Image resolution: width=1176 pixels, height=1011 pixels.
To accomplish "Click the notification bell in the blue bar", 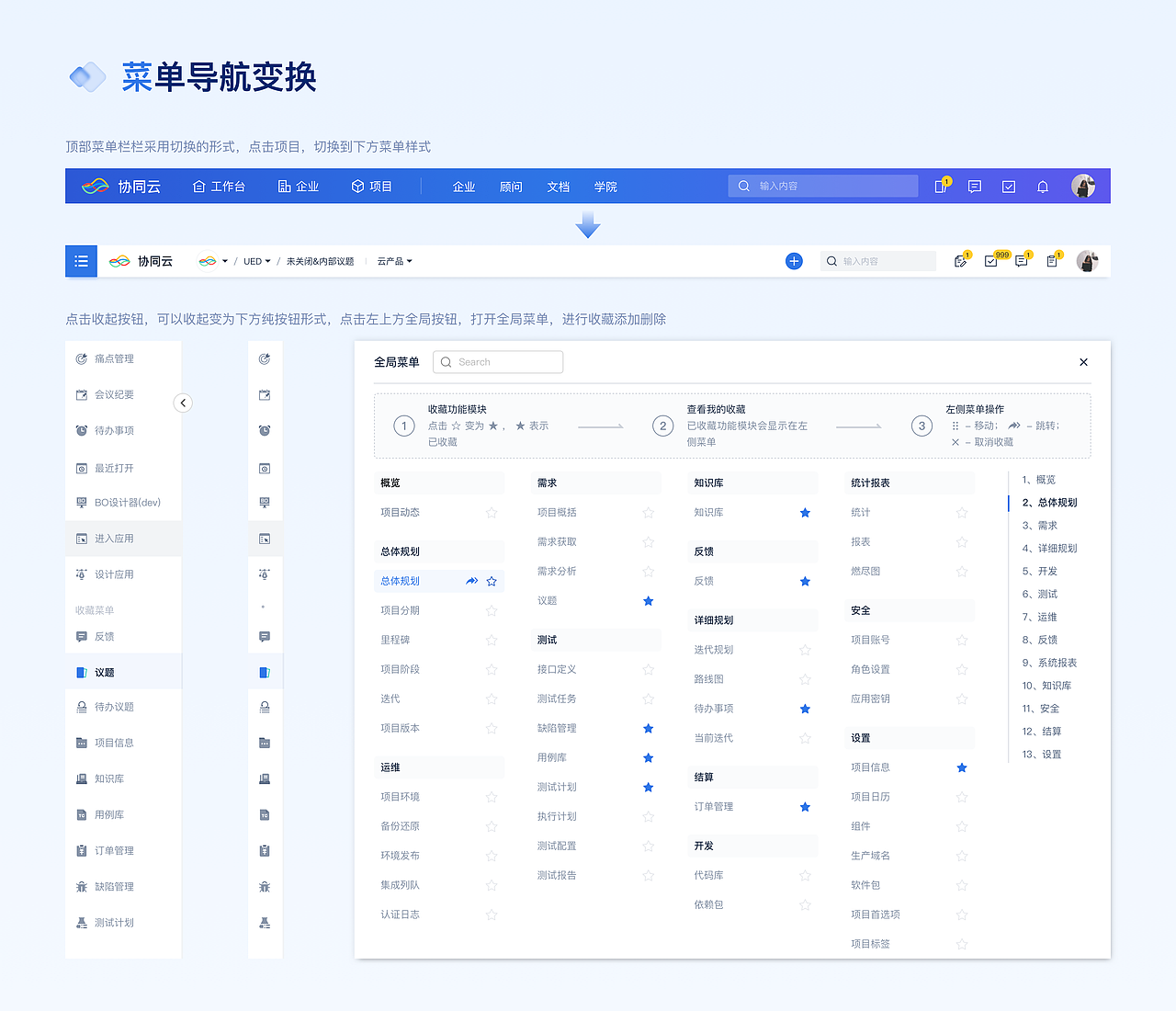I will coord(1043,187).
